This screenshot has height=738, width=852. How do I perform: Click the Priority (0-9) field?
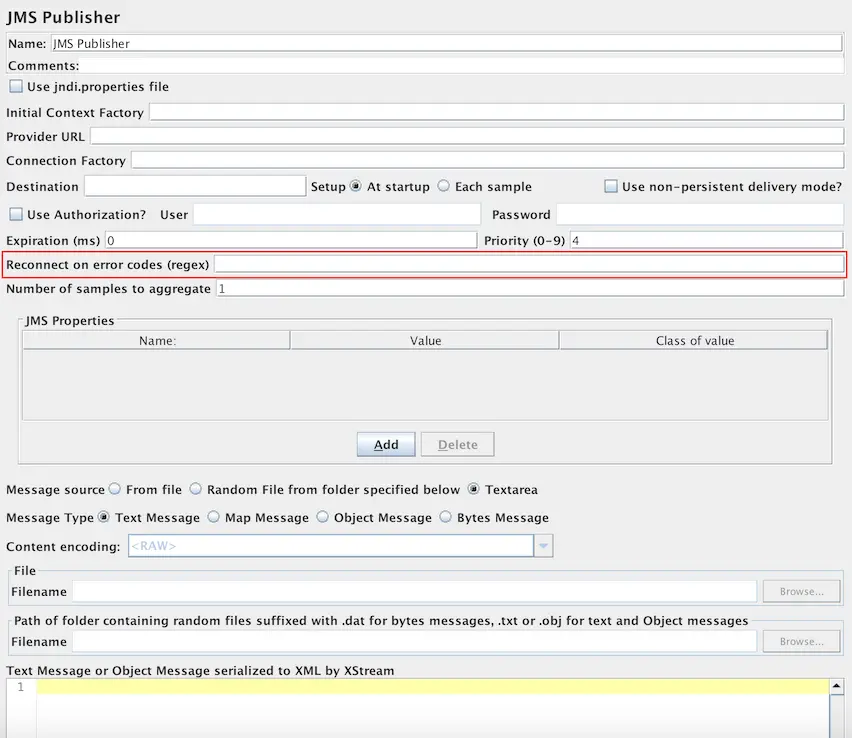(x=706, y=240)
